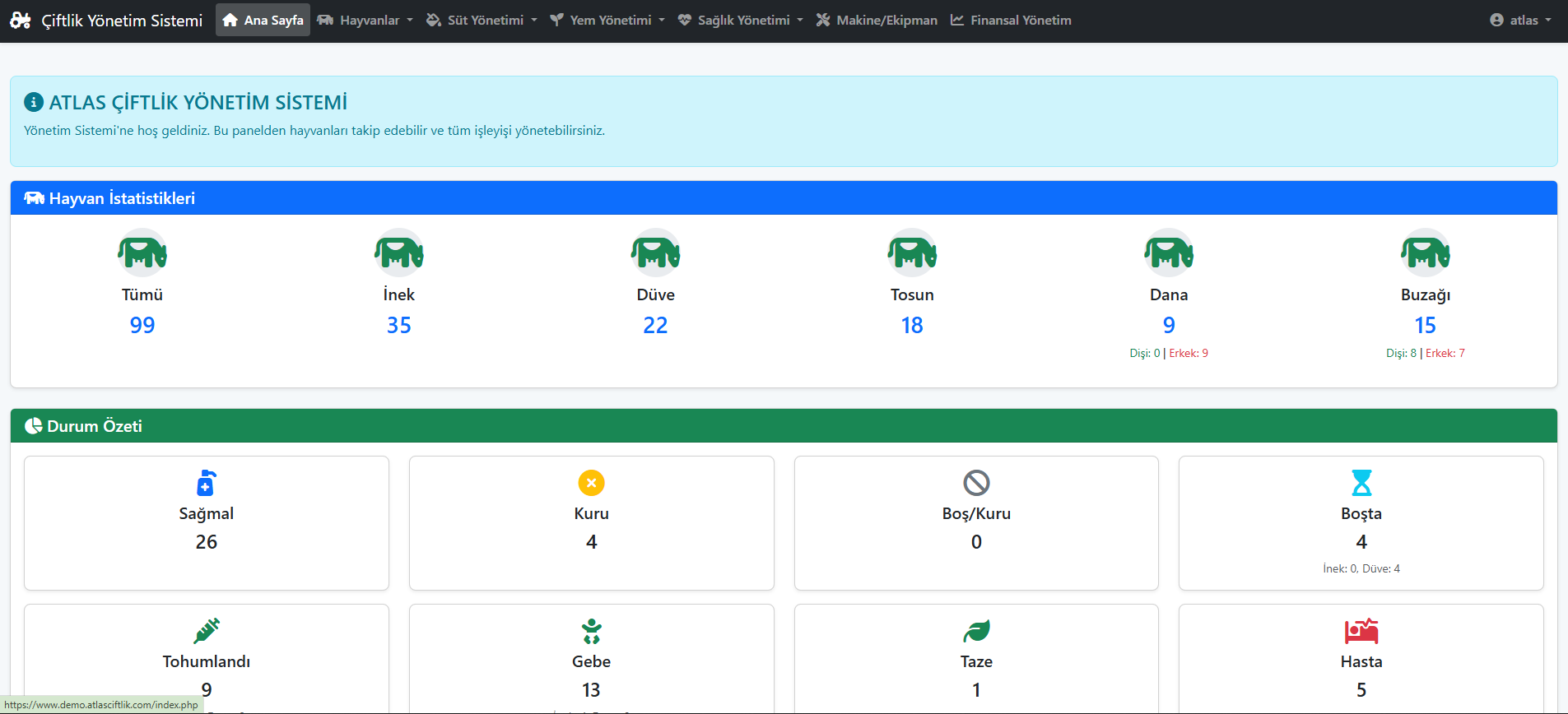
Task: Click the tractor logo icon in navbar
Action: [x=21, y=21]
